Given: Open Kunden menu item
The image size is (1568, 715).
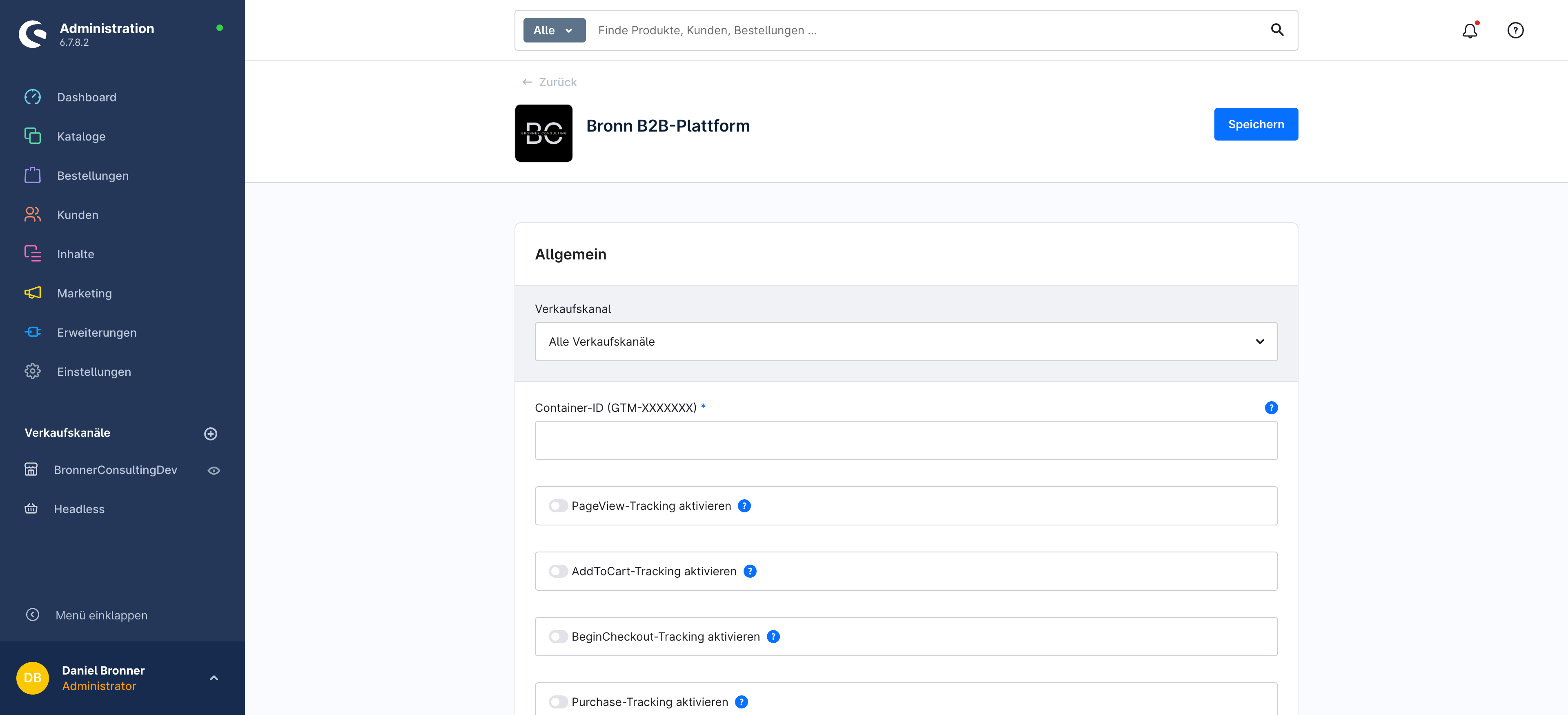Looking at the screenshot, I should click(x=78, y=215).
